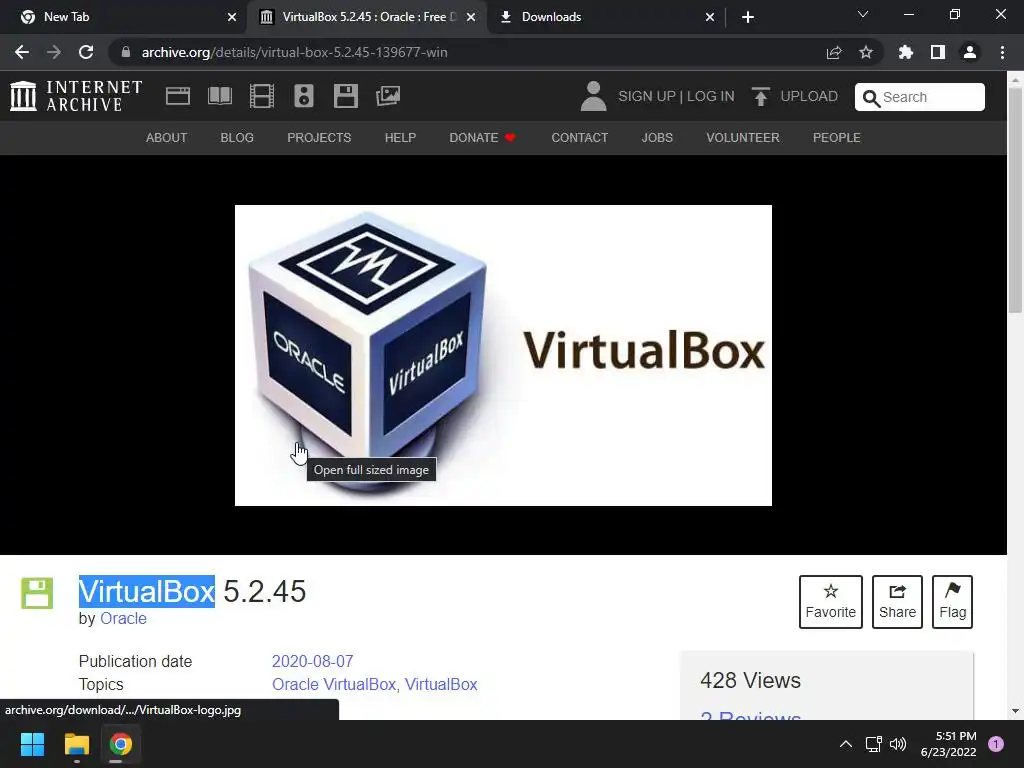Click the page vertical scrollbar thumb
Screen dimensions: 1024x768
click(x=1015, y=202)
